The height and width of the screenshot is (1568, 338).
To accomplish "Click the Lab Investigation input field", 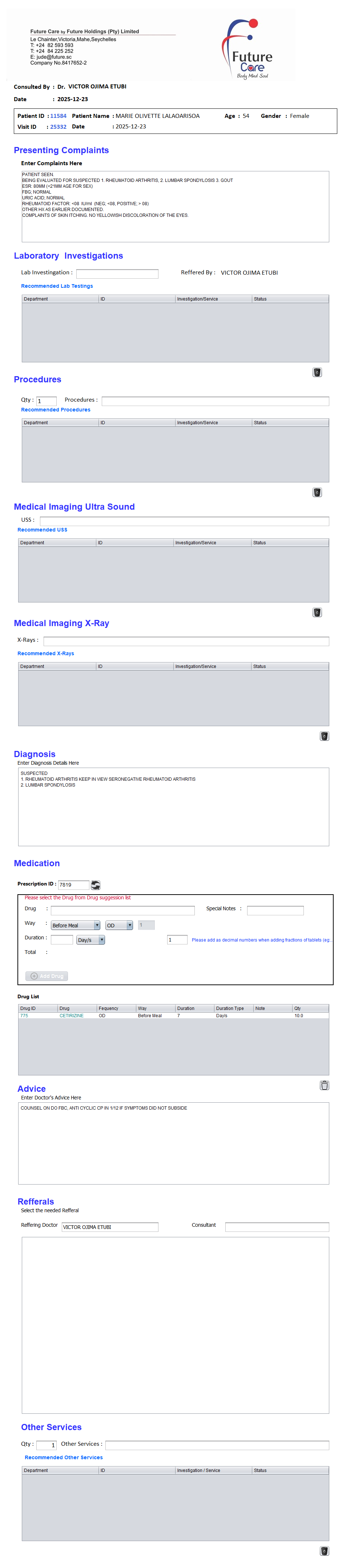I will (117, 274).
